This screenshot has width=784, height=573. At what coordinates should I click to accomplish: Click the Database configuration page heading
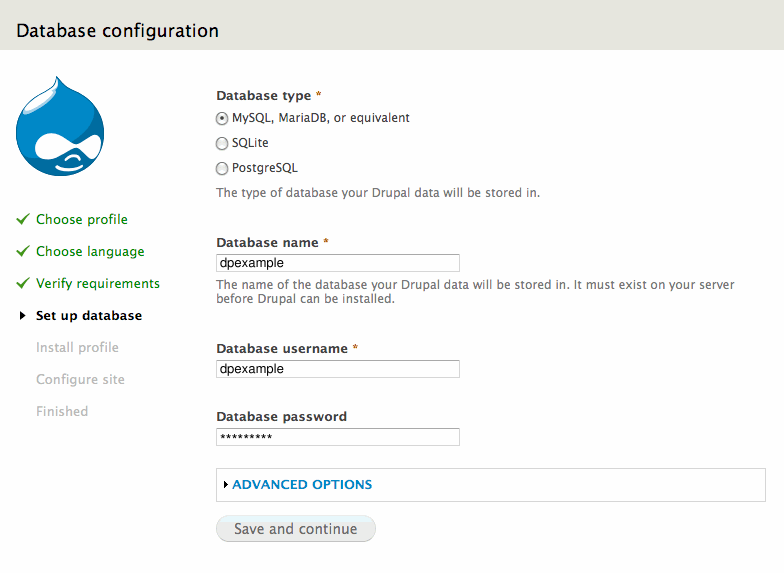pyautogui.click(x=117, y=30)
